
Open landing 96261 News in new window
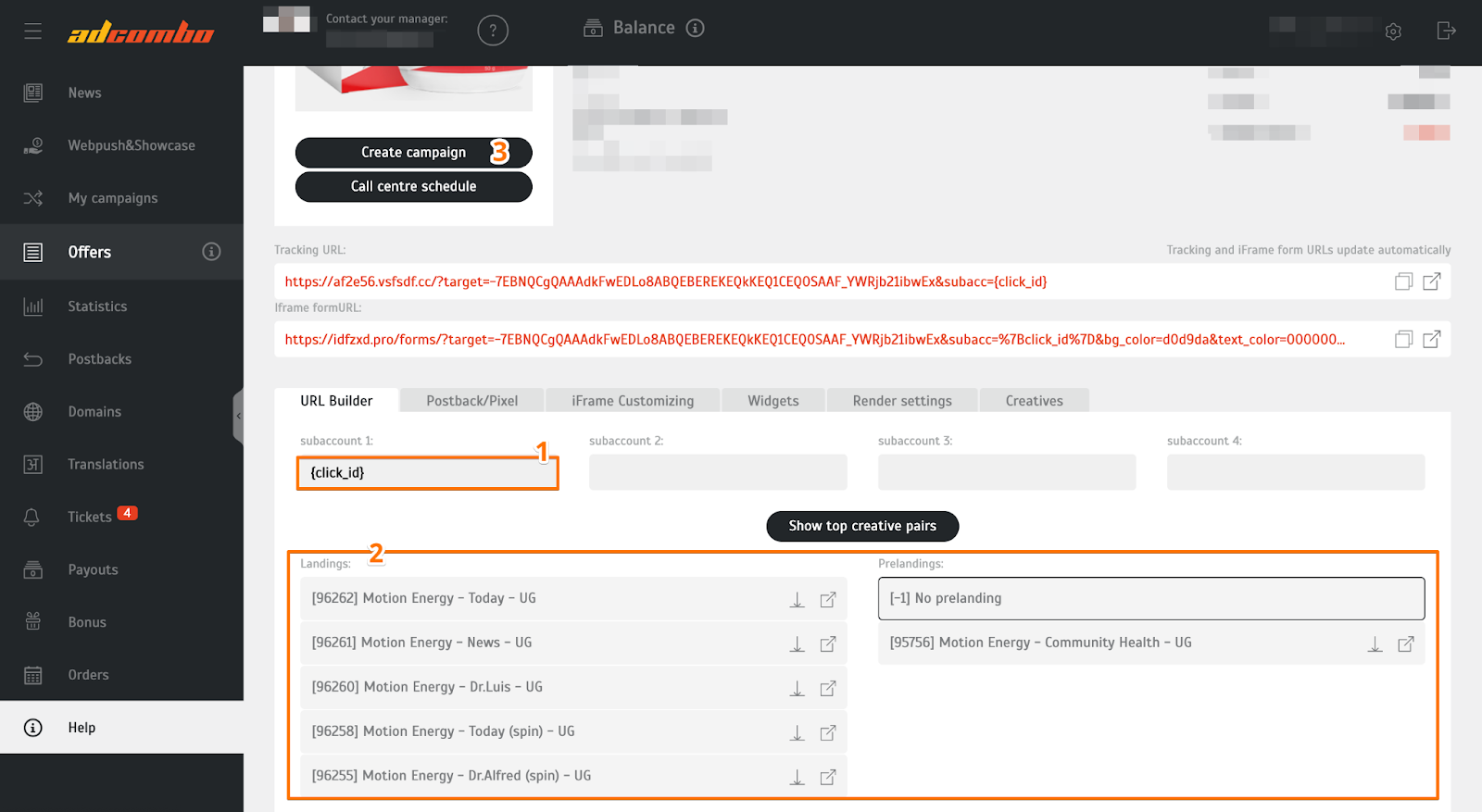pos(828,644)
